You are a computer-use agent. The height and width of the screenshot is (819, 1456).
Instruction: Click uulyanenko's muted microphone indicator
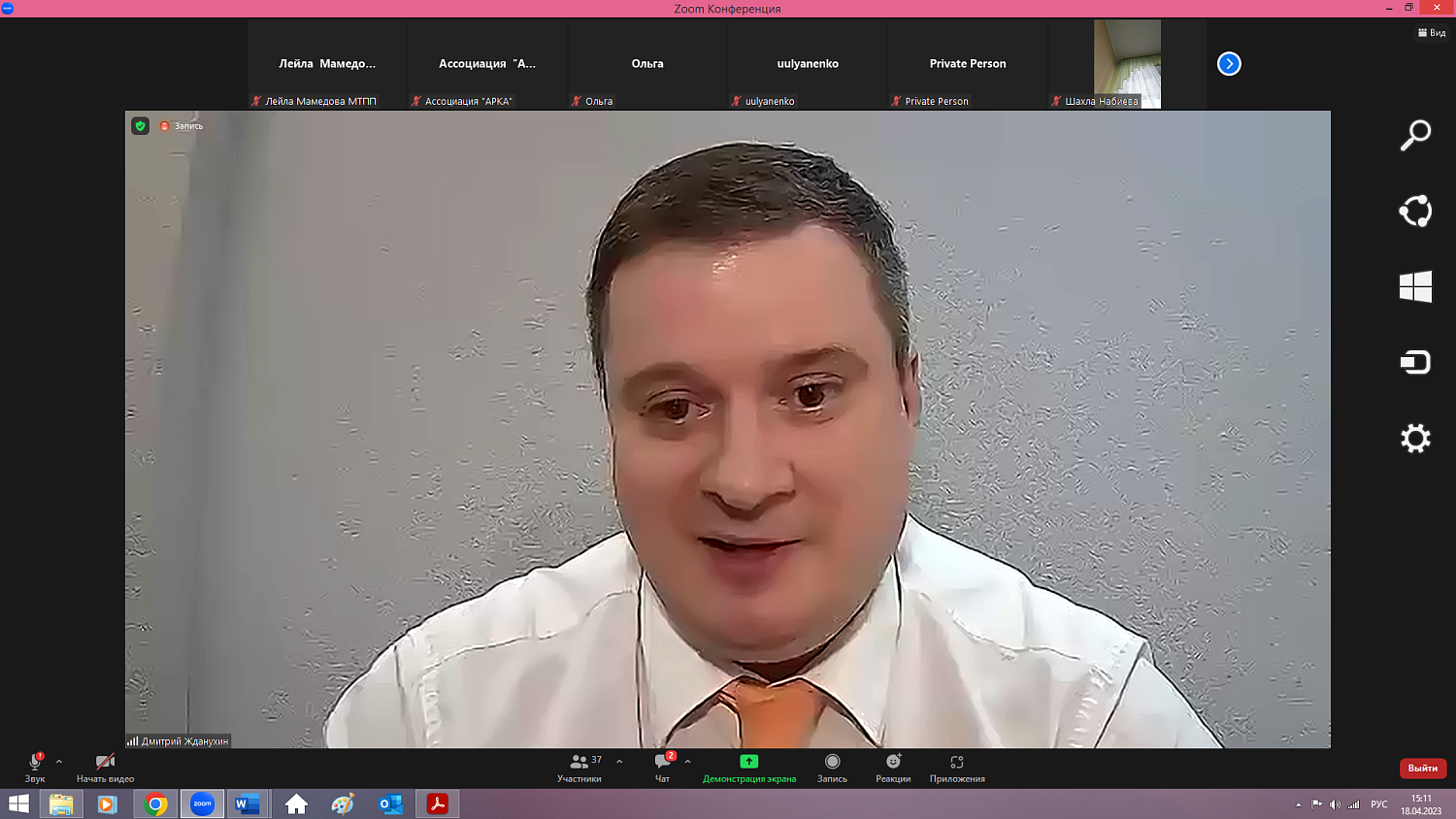tap(735, 101)
